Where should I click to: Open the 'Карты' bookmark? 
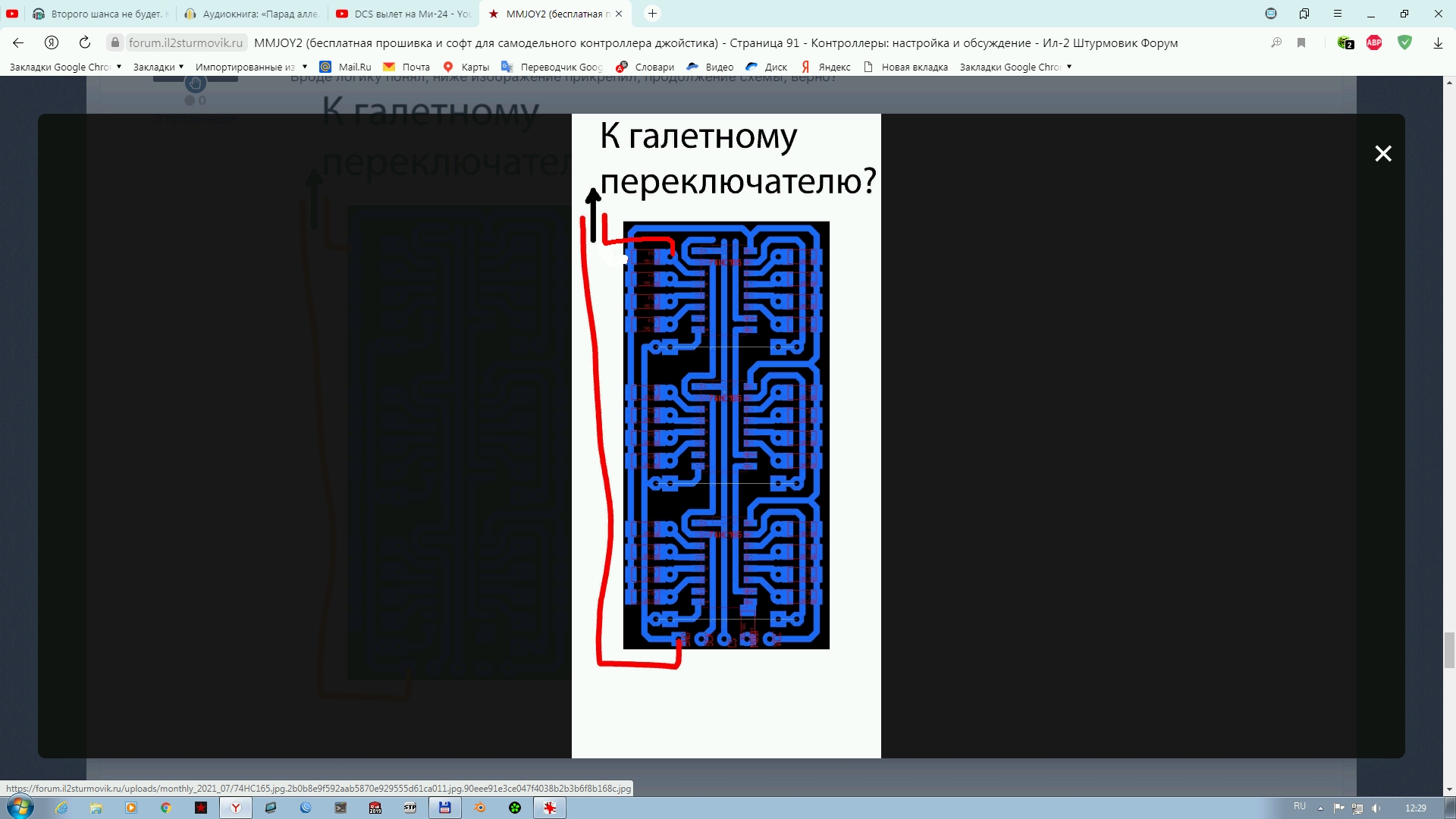tap(466, 67)
